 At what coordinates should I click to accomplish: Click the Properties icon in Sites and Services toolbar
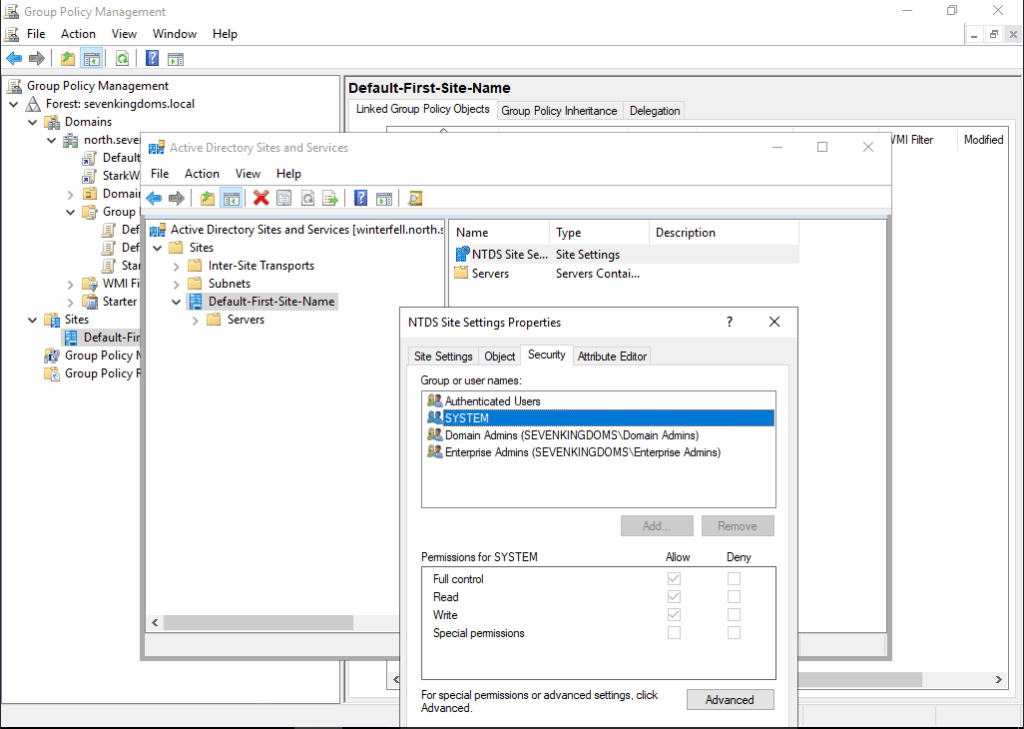tap(284, 198)
